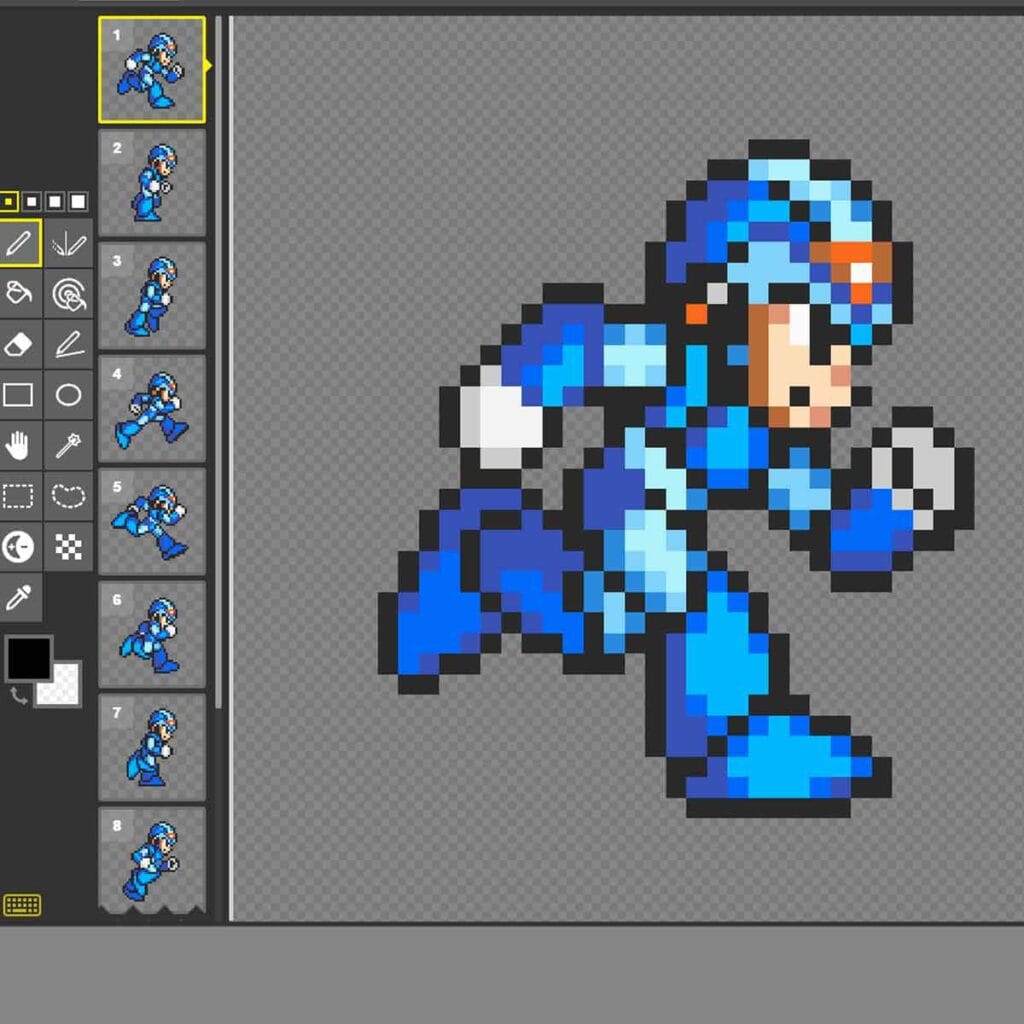Choose the second smallest pen size

31,200
